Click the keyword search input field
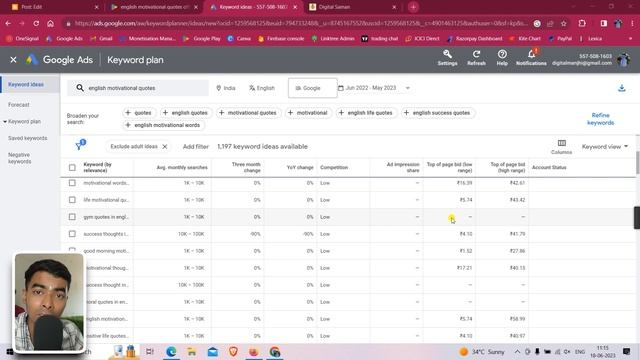The image size is (640, 360). pyautogui.click(x=138, y=88)
